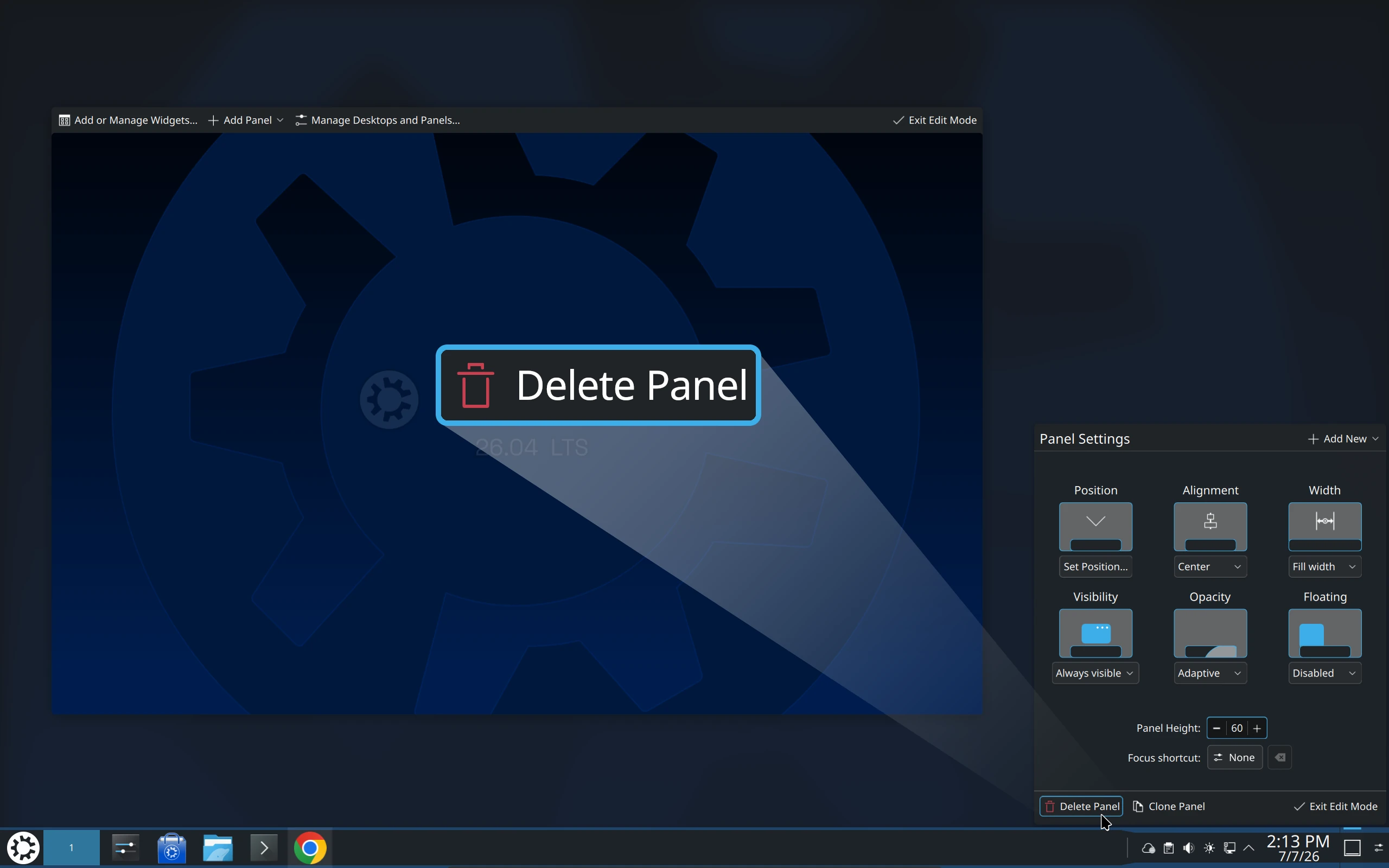This screenshot has height=868, width=1389.
Task: Open the volume control tray icon
Action: point(1188,848)
